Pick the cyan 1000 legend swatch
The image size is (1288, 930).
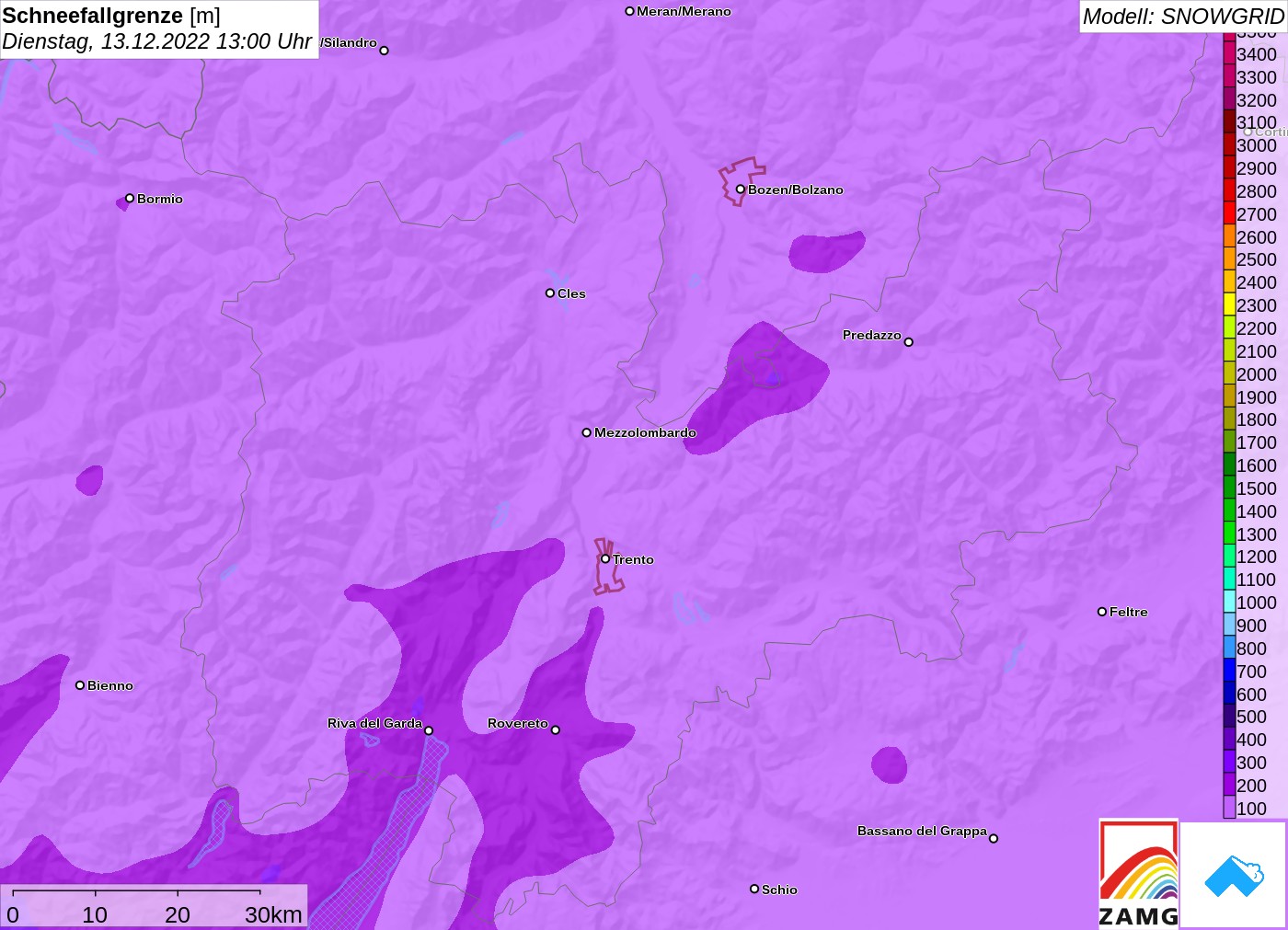coord(1229,602)
